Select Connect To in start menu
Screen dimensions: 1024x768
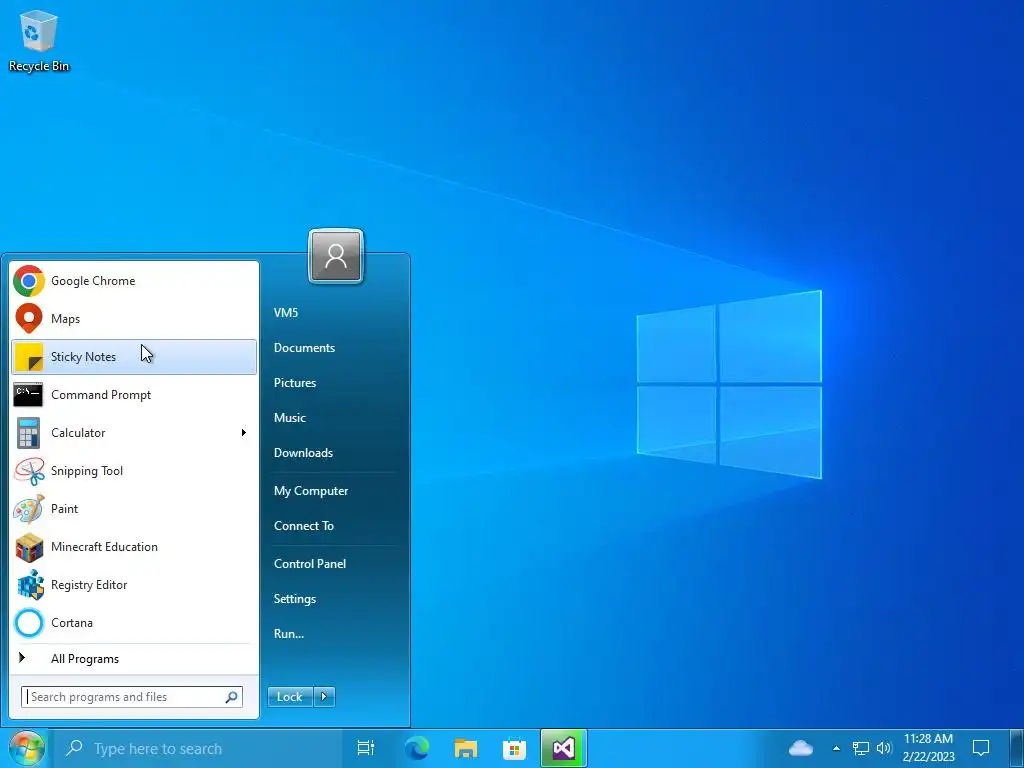coord(304,526)
